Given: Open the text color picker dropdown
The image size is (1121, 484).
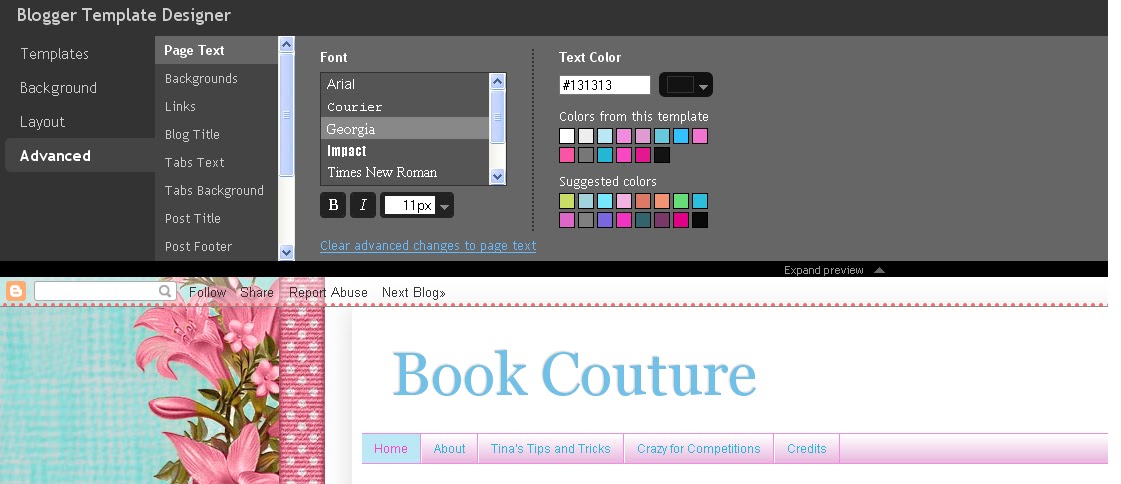Looking at the screenshot, I should [x=686, y=85].
